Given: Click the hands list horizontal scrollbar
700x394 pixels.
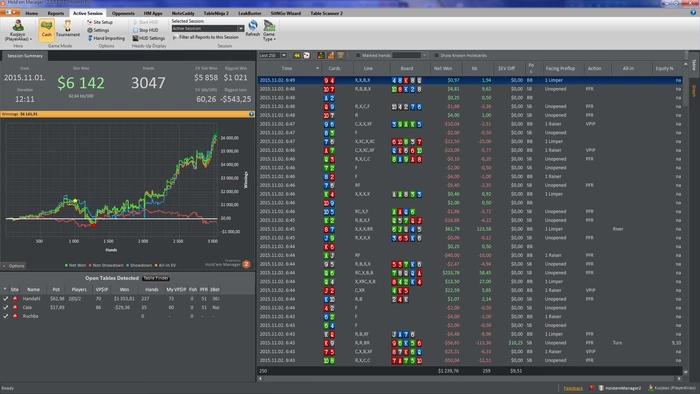Looking at the screenshot, I should click(470, 378).
